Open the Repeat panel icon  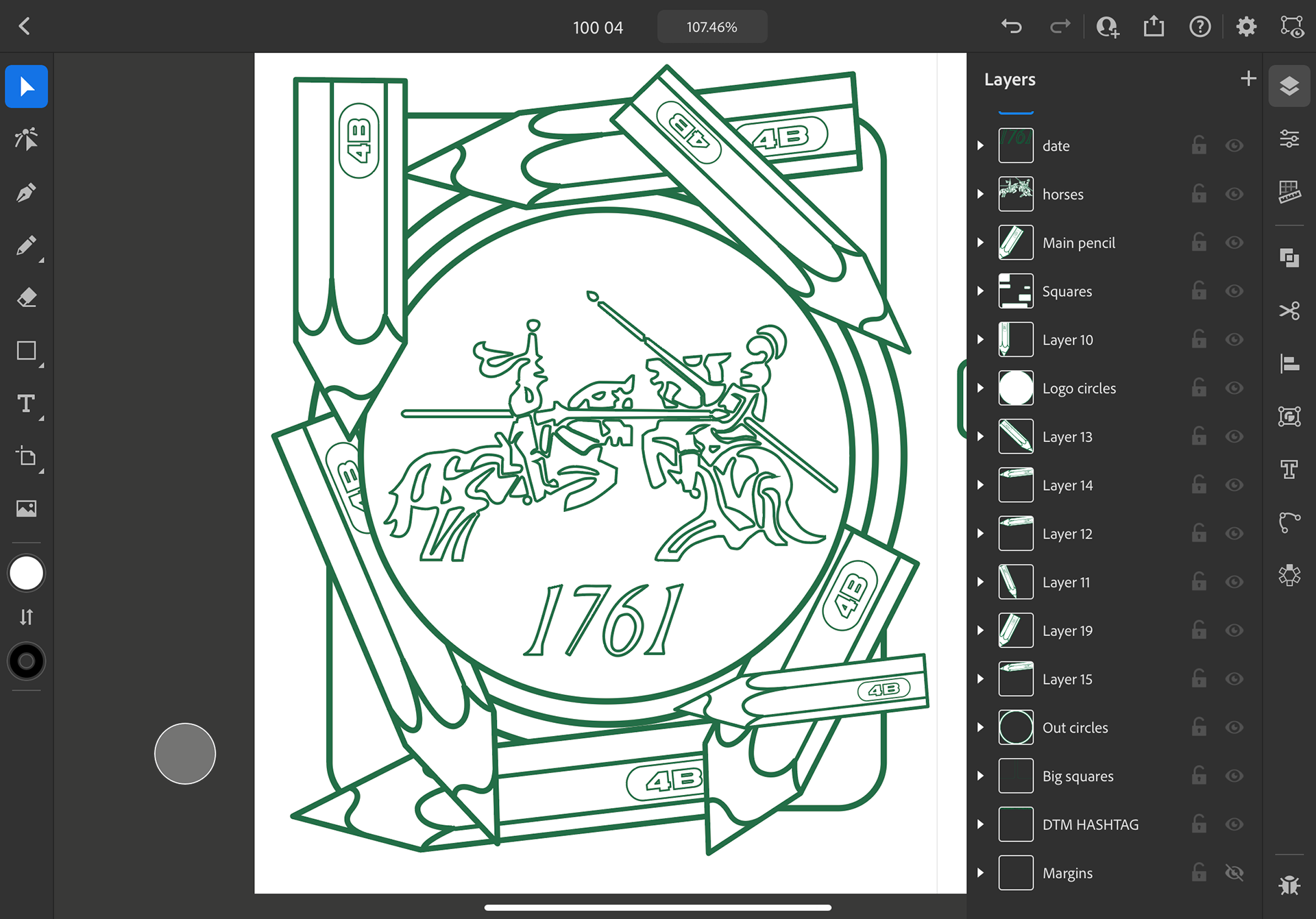click(x=1289, y=575)
